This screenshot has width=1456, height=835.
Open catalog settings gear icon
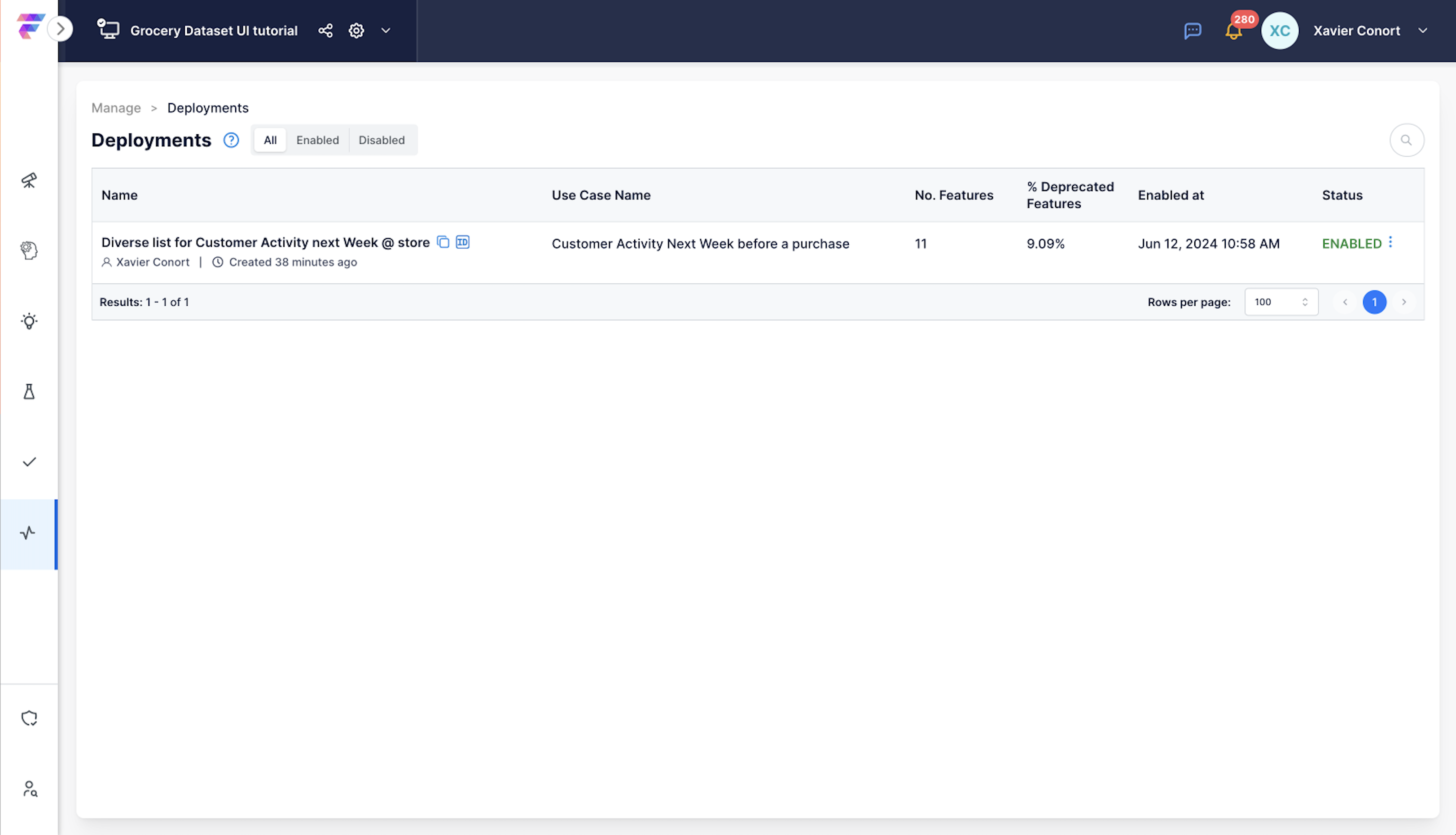pos(356,31)
